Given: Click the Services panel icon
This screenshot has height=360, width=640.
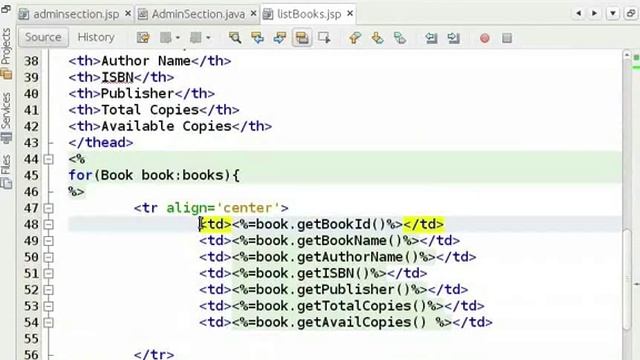Looking at the screenshot, I should click(6, 138).
